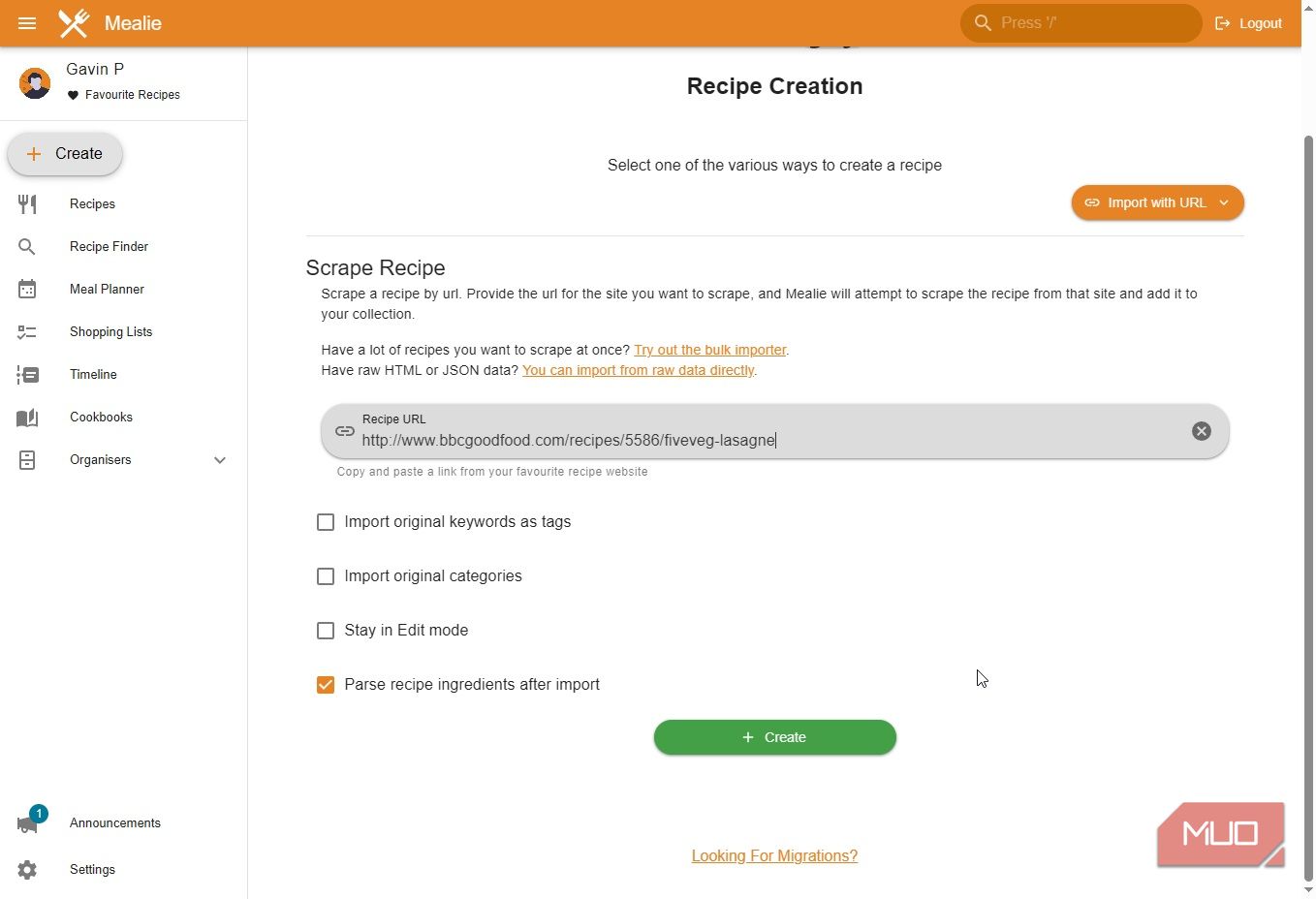Click the Recipes fork icon in sidebar
Image resolution: width=1316 pixels, height=899 pixels.
(x=27, y=203)
